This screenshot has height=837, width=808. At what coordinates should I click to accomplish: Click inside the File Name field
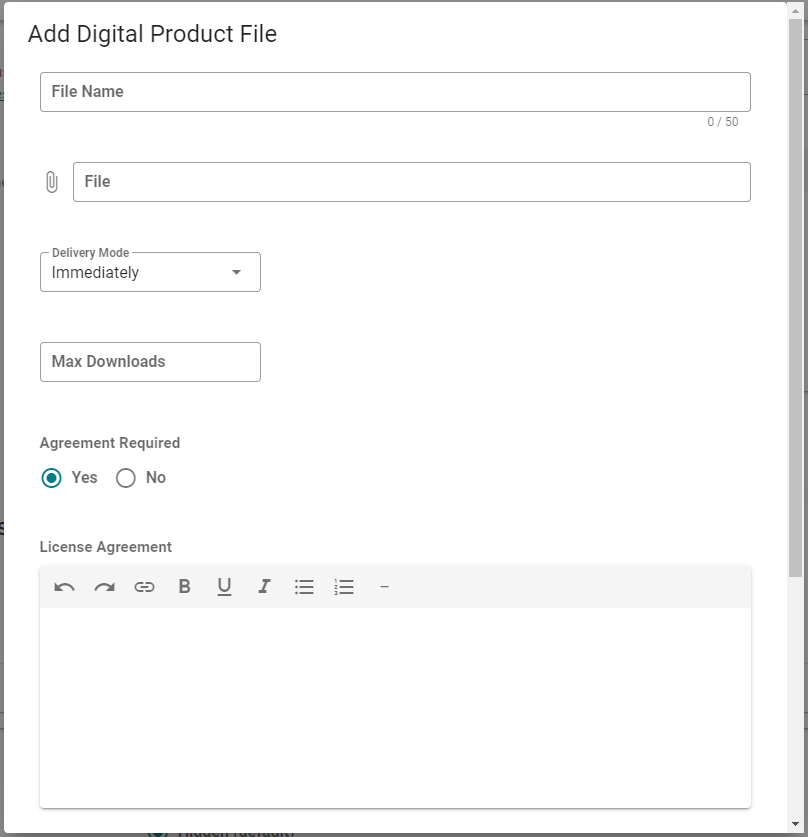(395, 91)
